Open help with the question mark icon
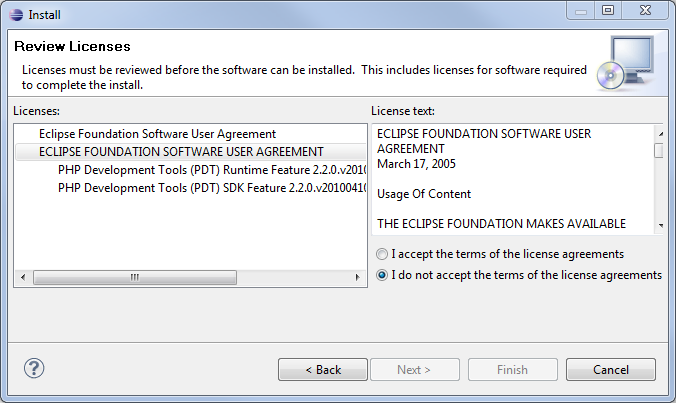Screen dimensions: 676x403 point(34,369)
